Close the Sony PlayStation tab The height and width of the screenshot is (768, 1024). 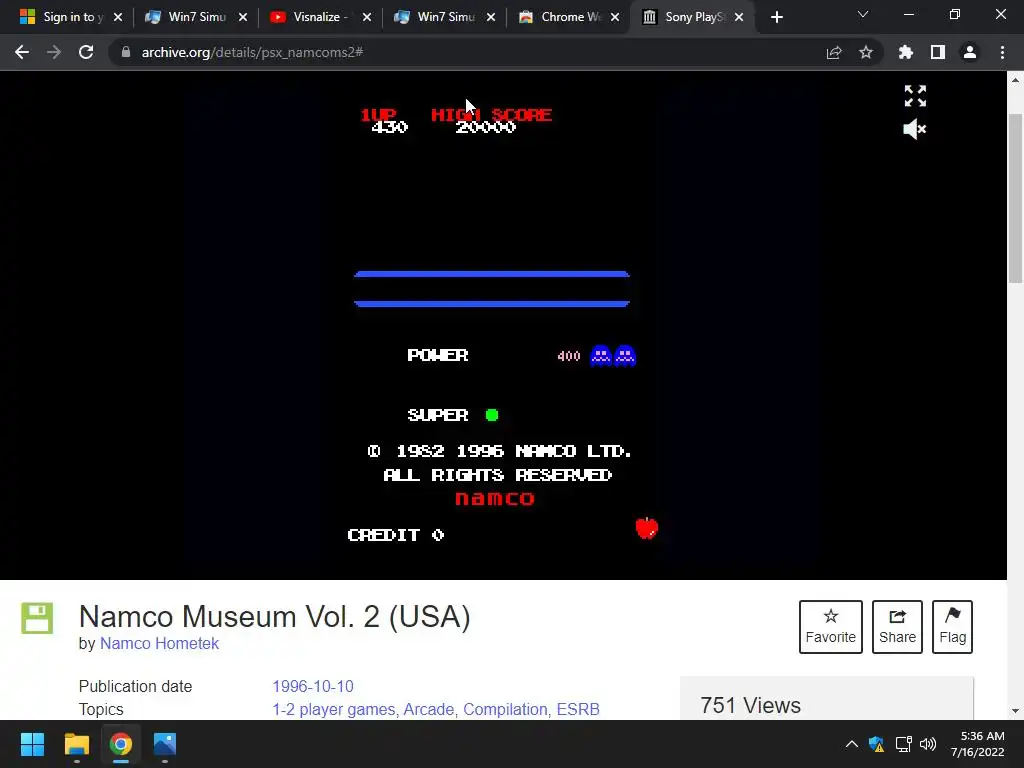pos(739,17)
